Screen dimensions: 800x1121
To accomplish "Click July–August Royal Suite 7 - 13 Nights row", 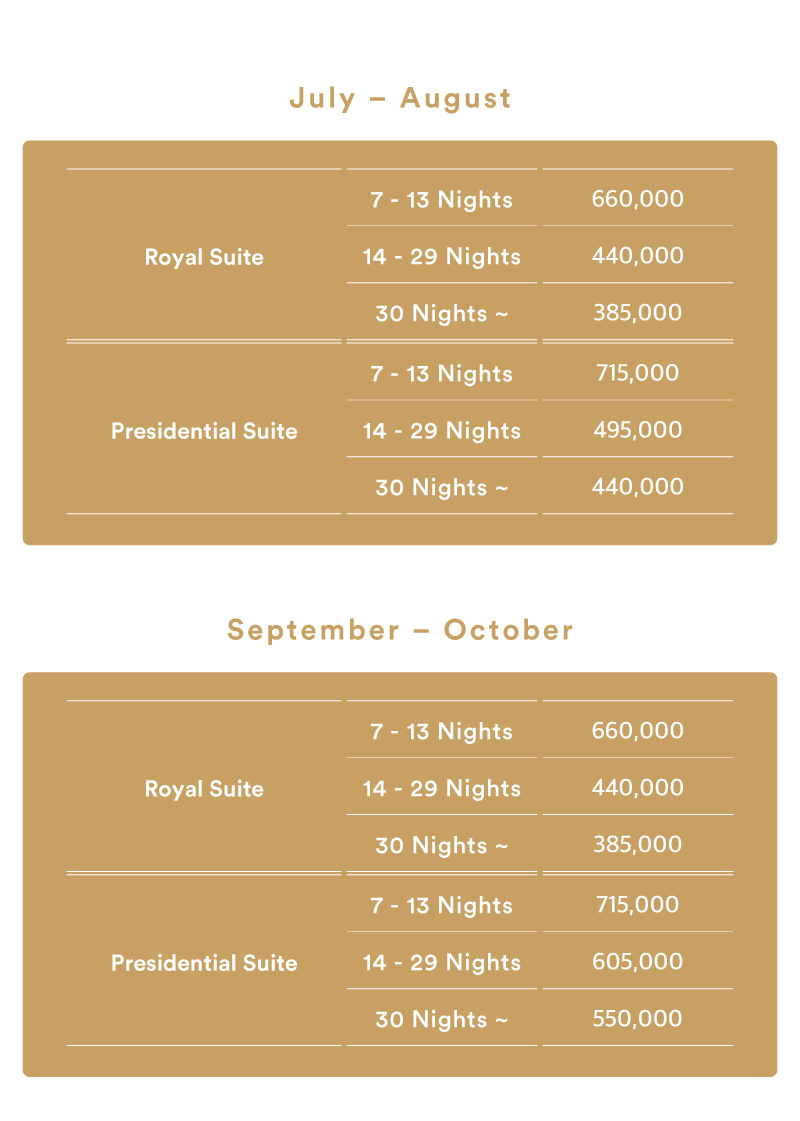I will (x=540, y=199).
